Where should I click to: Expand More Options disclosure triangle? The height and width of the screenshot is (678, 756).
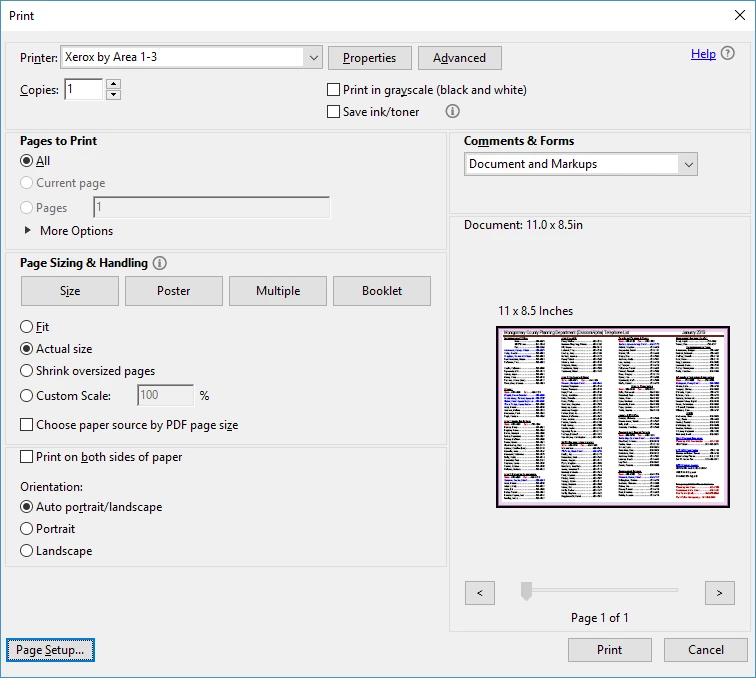tap(27, 231)
